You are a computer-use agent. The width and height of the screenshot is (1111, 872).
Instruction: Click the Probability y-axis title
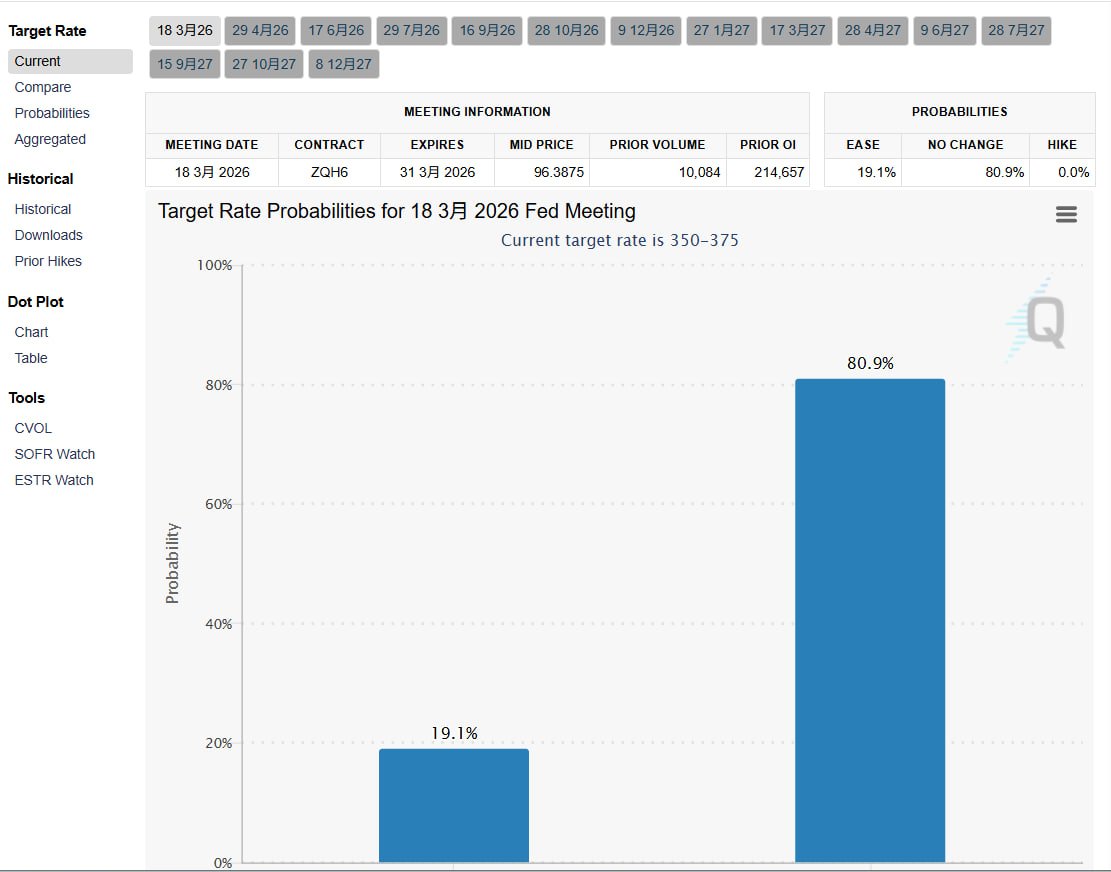coord(172,563)
